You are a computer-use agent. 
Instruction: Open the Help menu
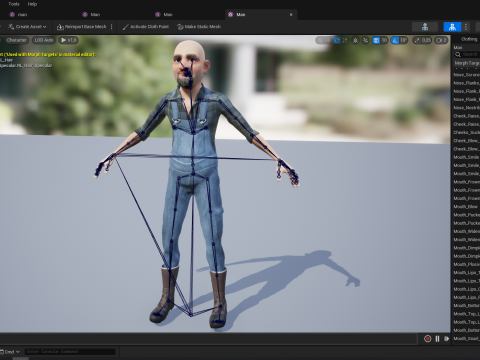click(x=32, y=4)
